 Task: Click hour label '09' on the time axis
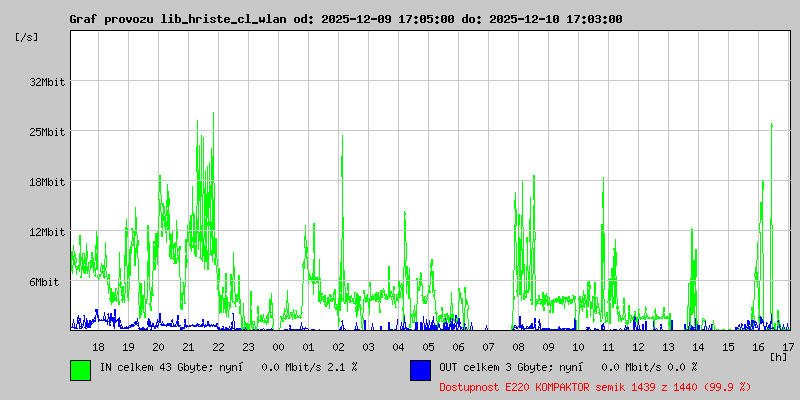[x=548, y=347]
